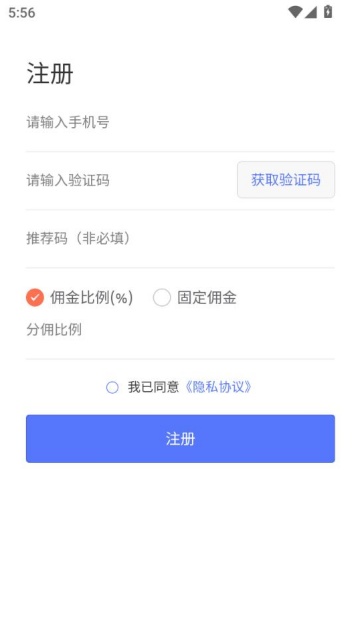Tap the cellular signal icon
Viewport: 360px width, 640px height.
pos(311,12)
